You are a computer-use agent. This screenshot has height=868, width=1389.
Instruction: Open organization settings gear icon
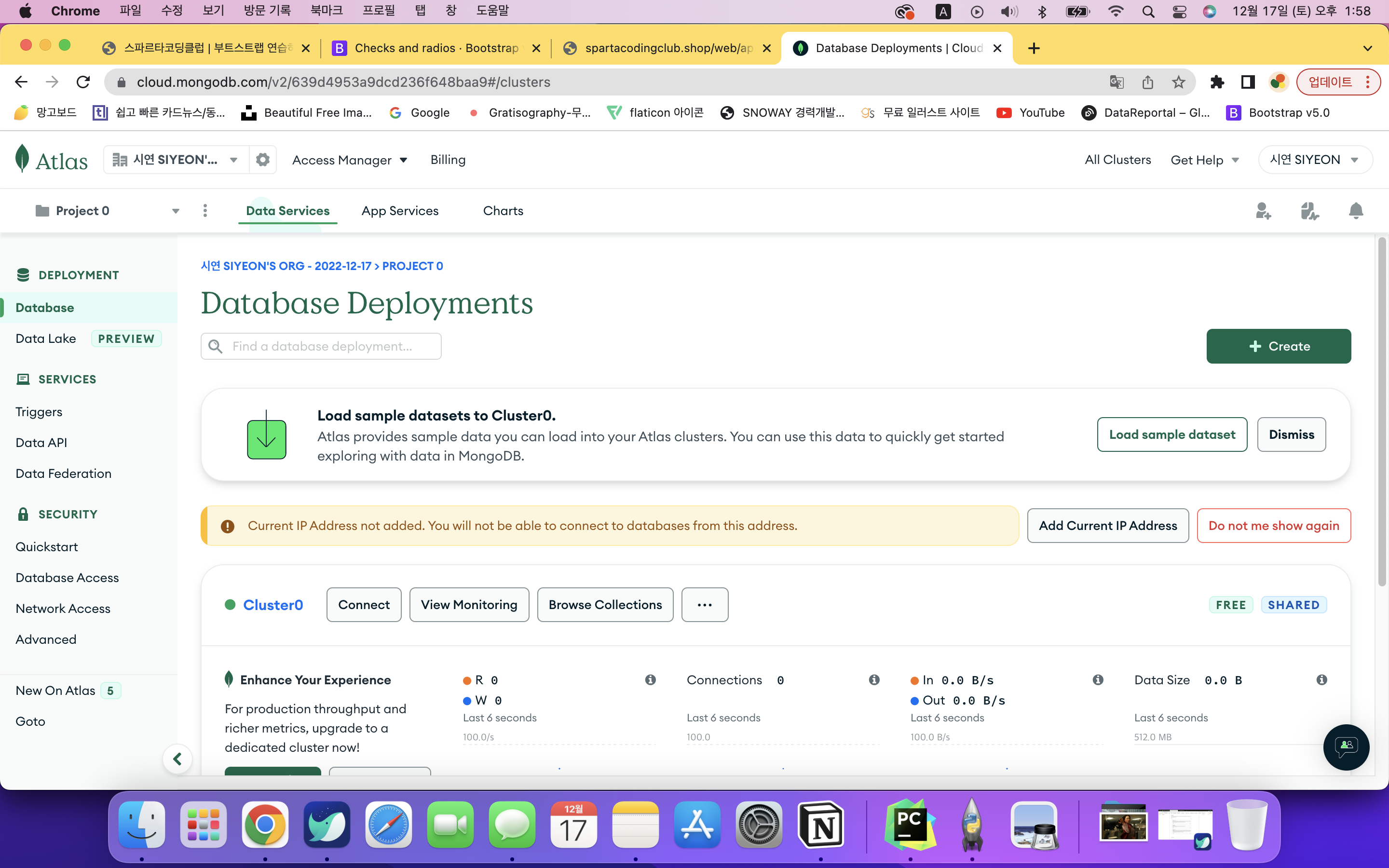coord(263,160)
